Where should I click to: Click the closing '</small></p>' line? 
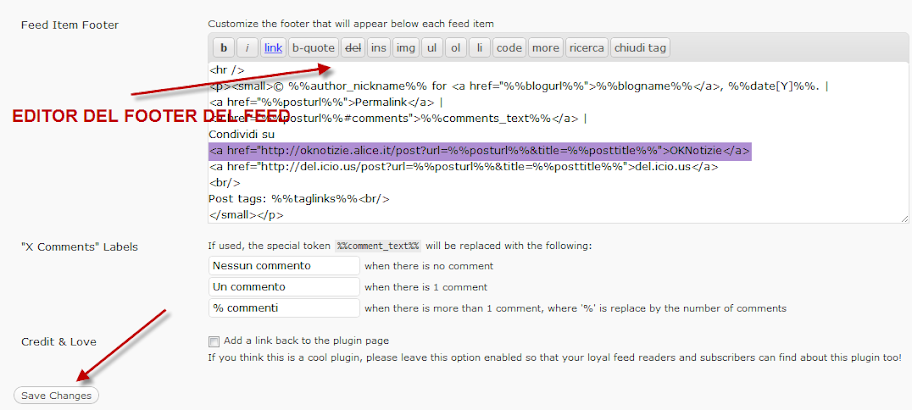point(246,215)
